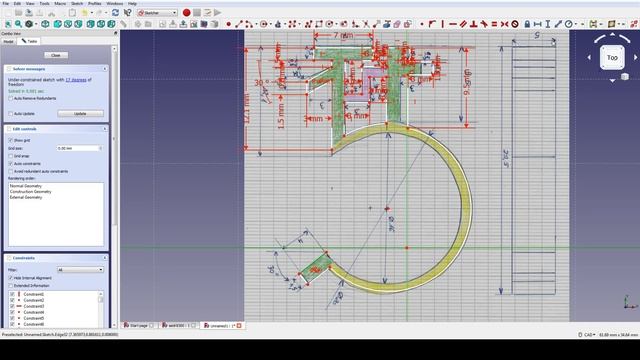Viewport: 640px width, 360px height.
Task: Click the Close button in Tasks panel
Action: tap(56, 55)
